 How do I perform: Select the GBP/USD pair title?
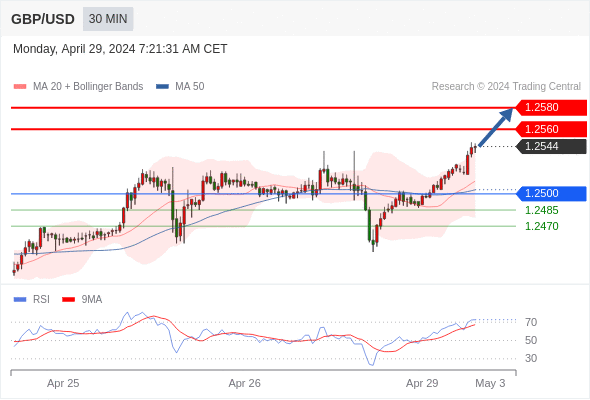pyautogui.click(x=43, y=19)
